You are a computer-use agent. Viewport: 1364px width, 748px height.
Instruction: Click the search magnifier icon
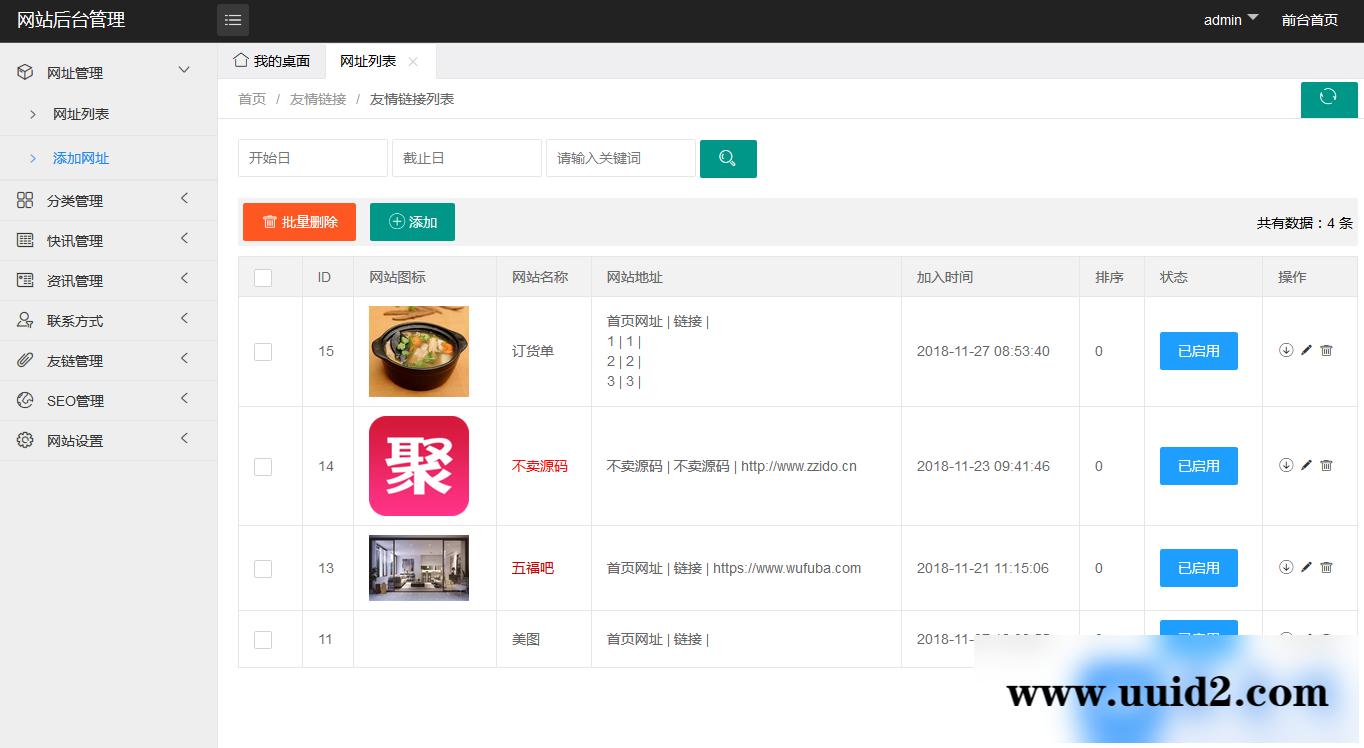pyautogui.click(x=728, y=158)
